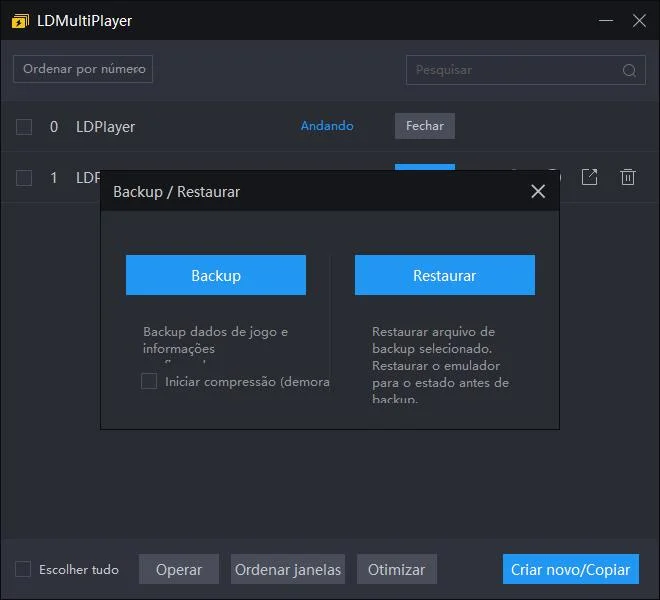The width and height of the screenshot is (660, 600).
Task: Click the Escolher tudo label
Action: coord(79,569)
